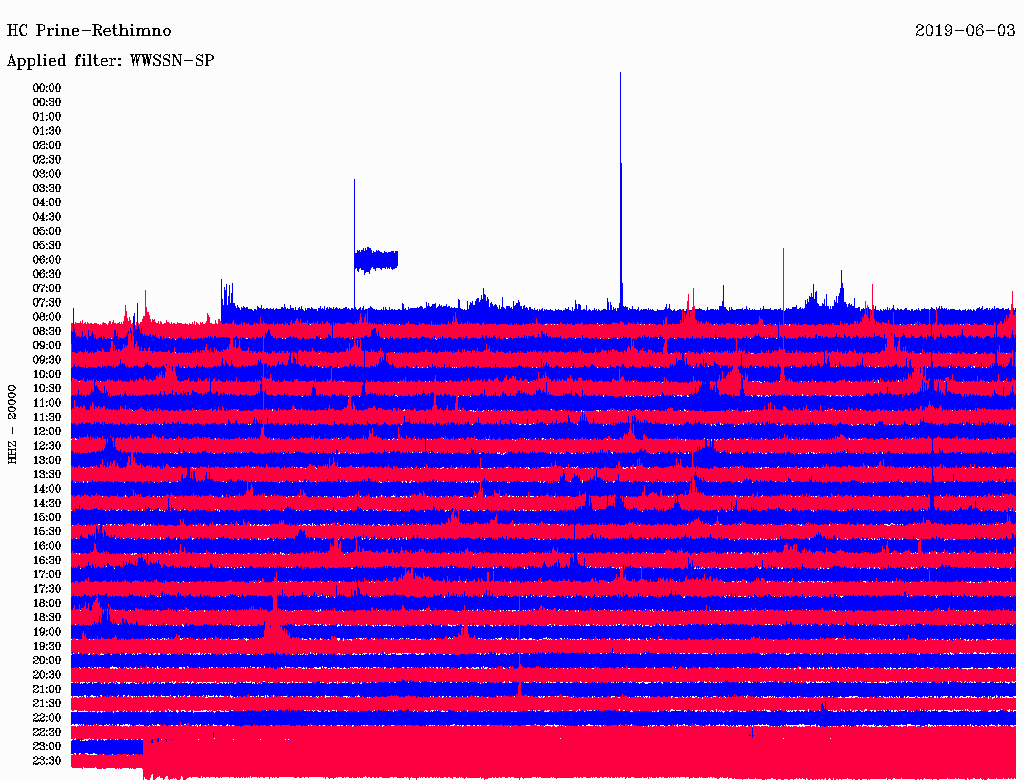
Task: Select the 07:30 time label
Action: tap(46, 302)
